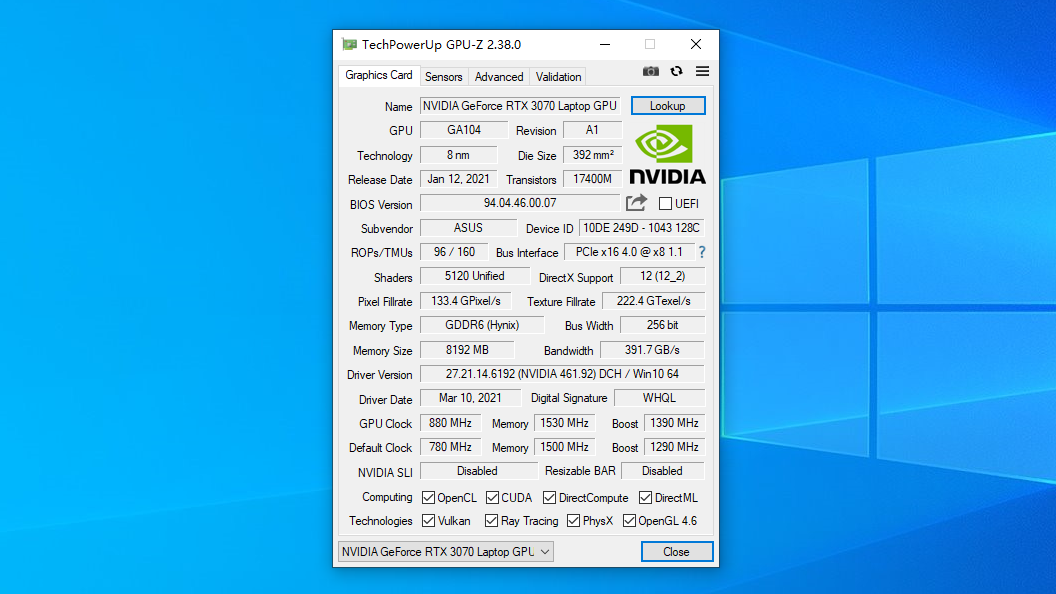Click the Bus Interface question mark icon
The width and height of the screenshot is (1056, 594).
coord(702,252)
